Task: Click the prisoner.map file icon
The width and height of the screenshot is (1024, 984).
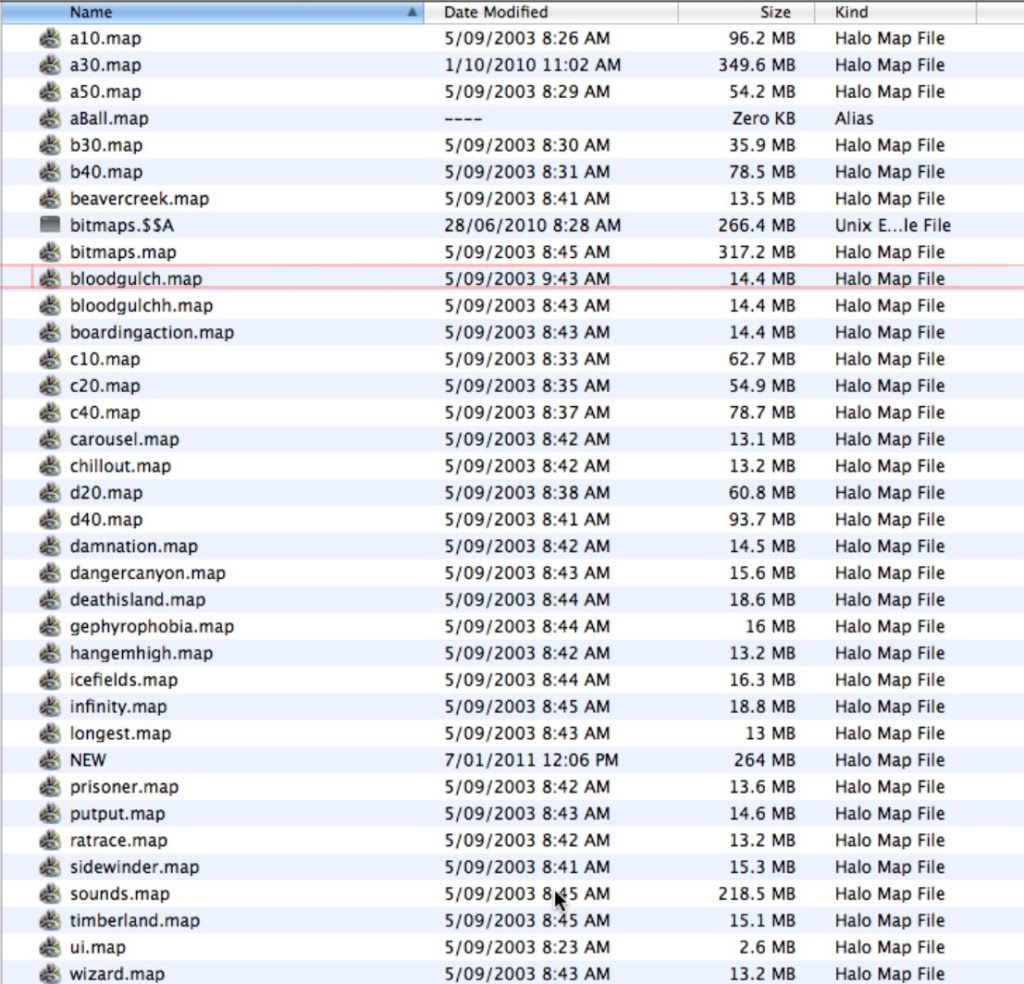Action: (50, 787)
